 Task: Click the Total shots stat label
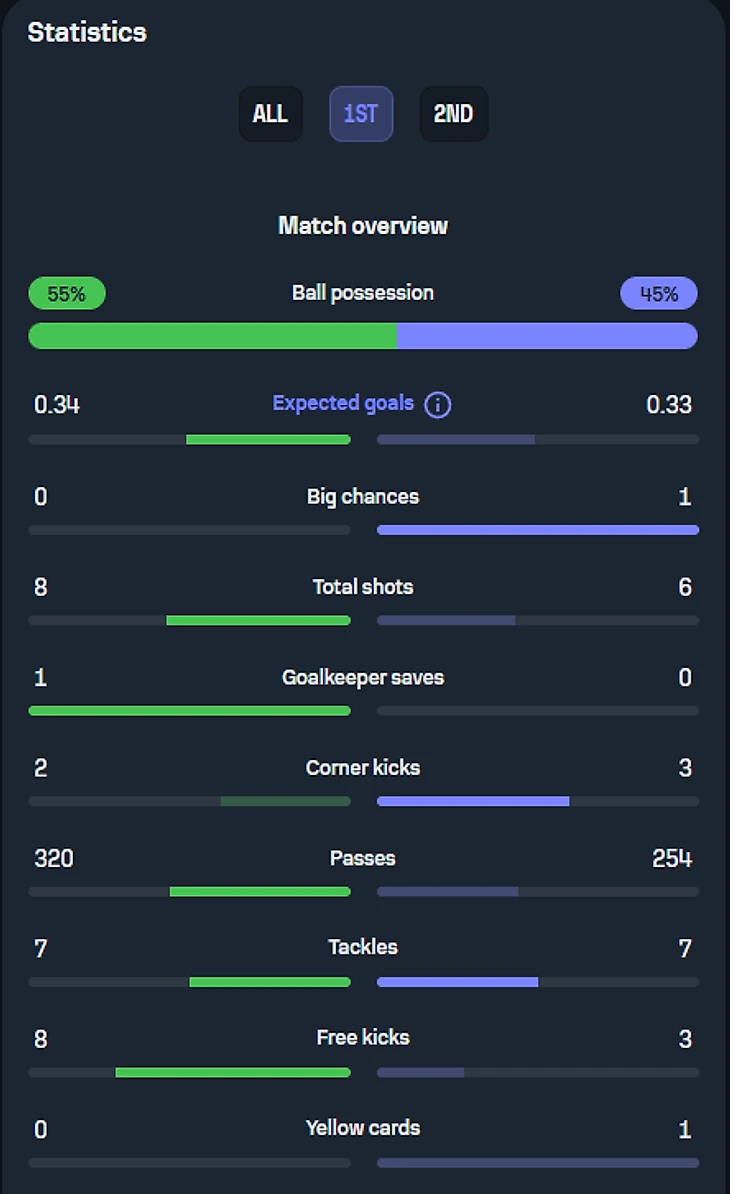pos(363,587)
